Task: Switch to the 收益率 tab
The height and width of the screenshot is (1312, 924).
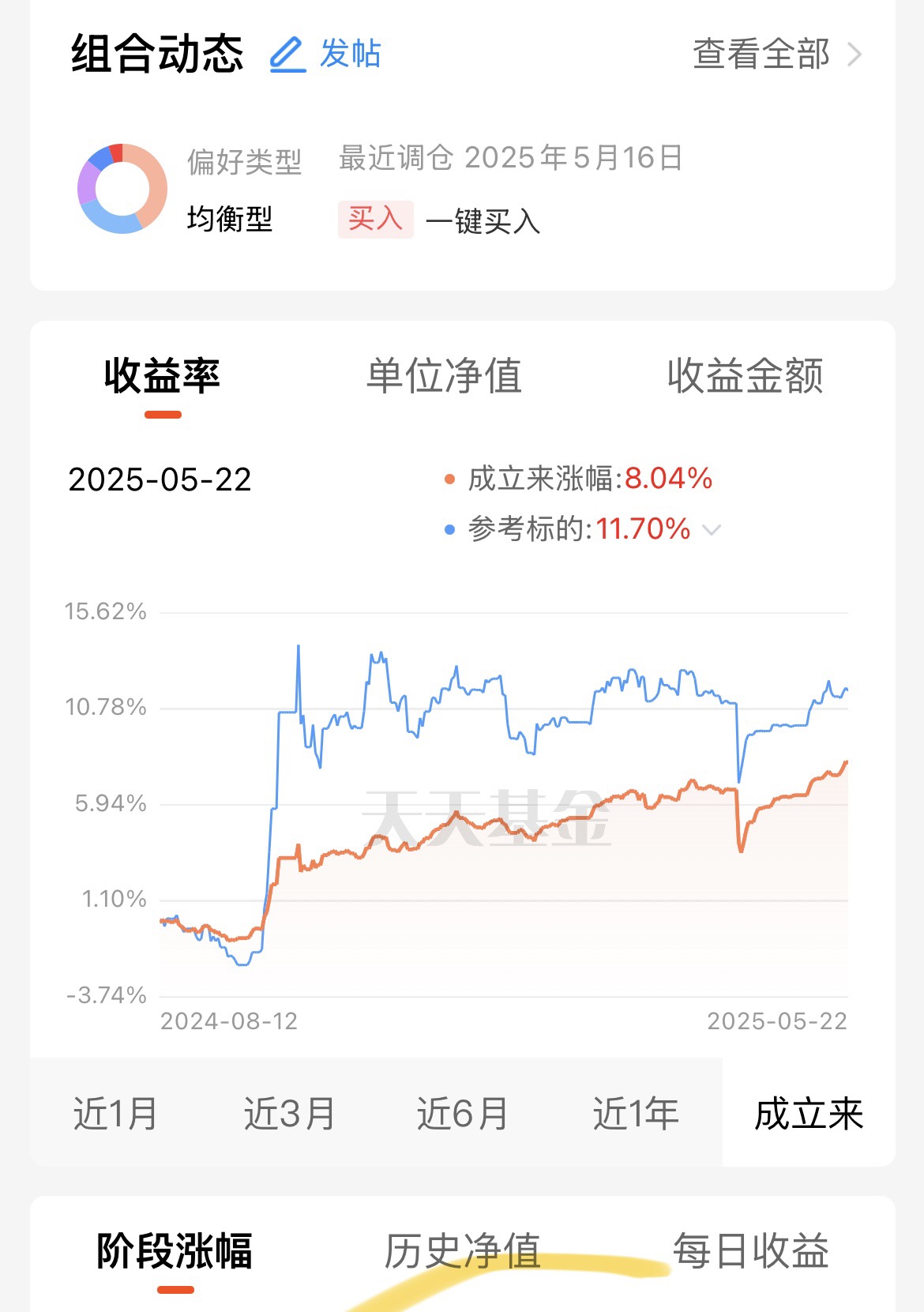Action: (162, 376)
